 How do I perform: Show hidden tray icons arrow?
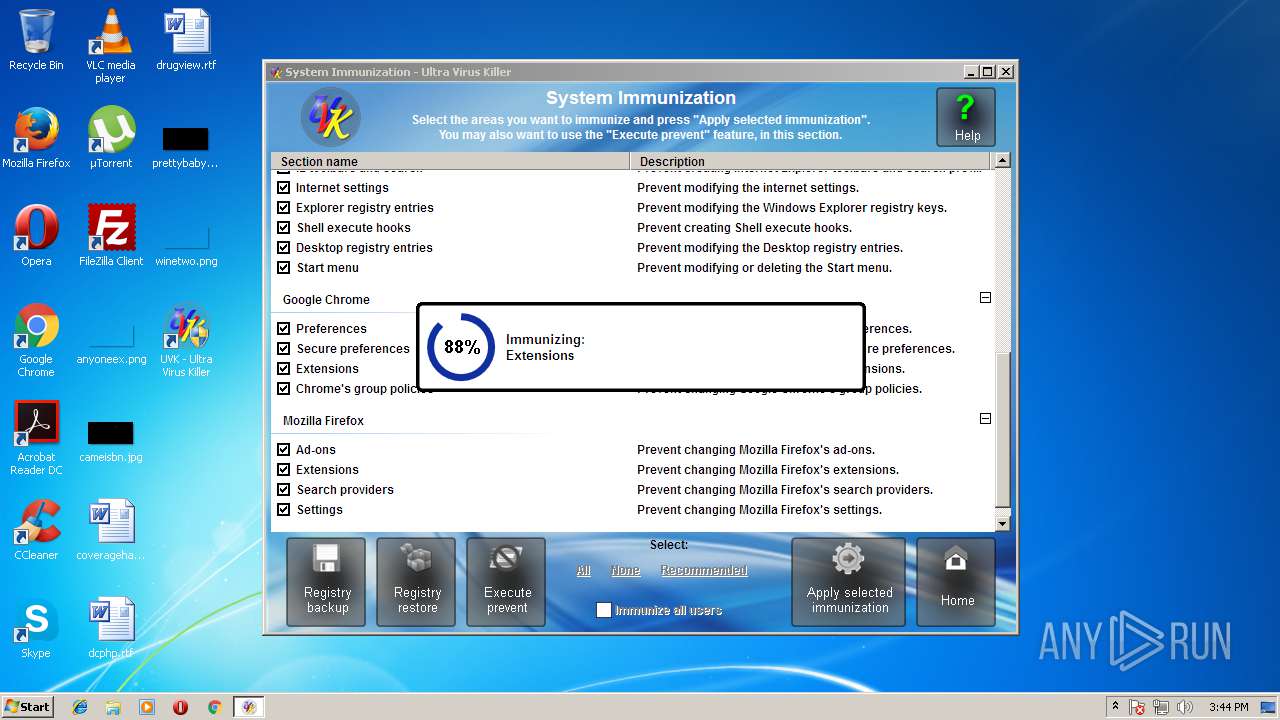click(x=1115, y=706)
